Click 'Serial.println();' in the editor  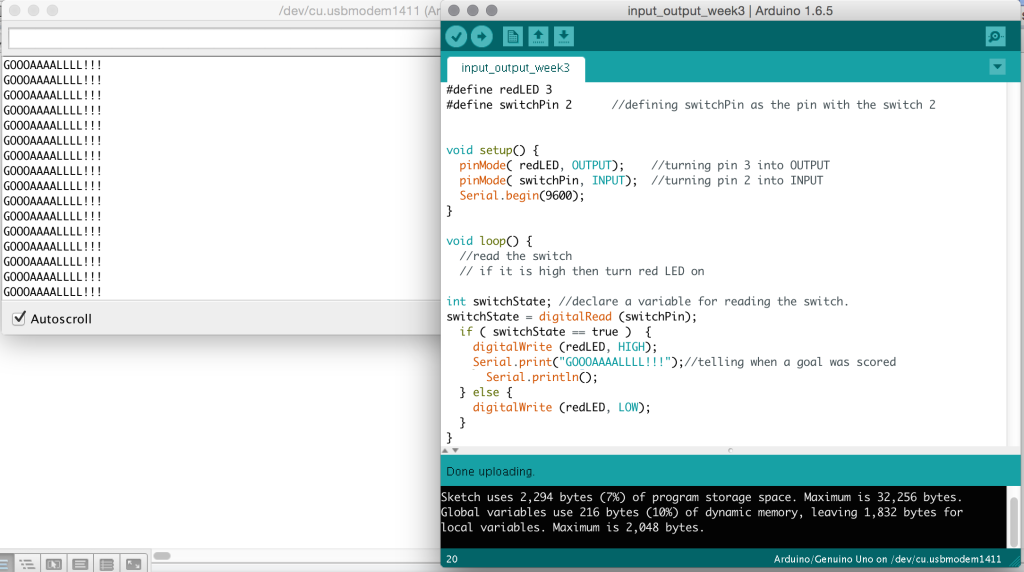tap(541, 377)
